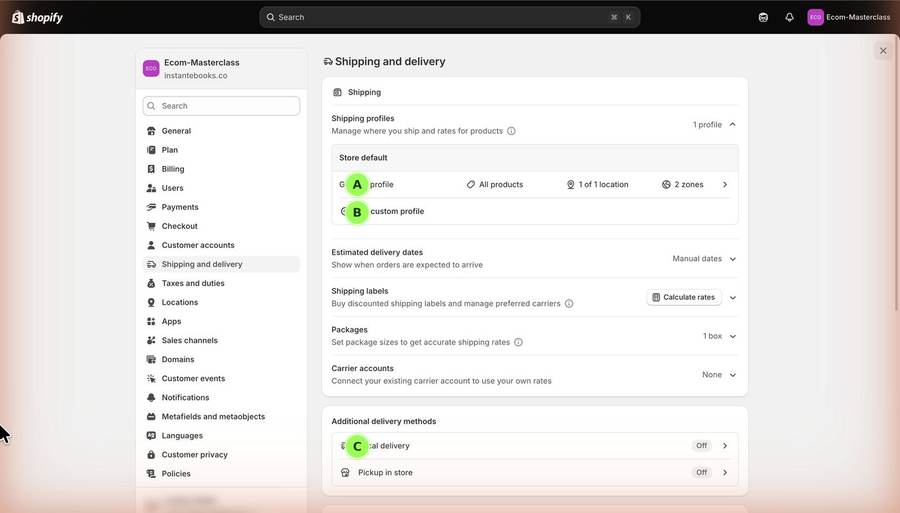Click All products in general profile
Image resolution: width=900 pixels, height=513 pixels.
(495, 184)
